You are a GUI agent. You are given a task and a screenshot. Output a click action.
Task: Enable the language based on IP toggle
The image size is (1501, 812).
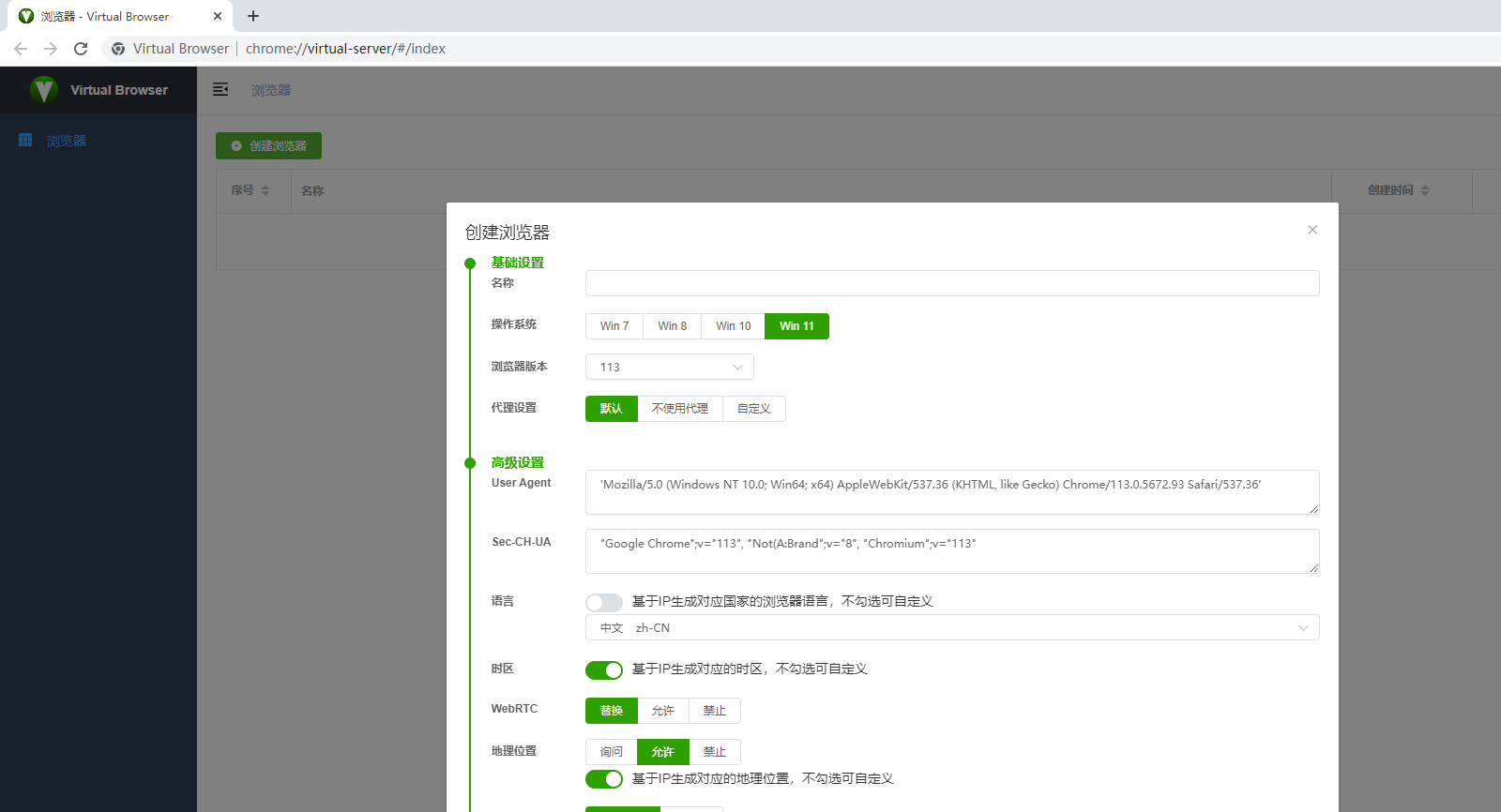point(604,602)
